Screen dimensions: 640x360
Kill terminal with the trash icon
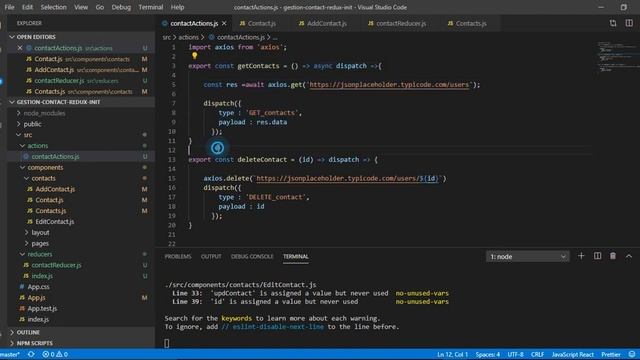pyautogui.click(x=613, y=256)
